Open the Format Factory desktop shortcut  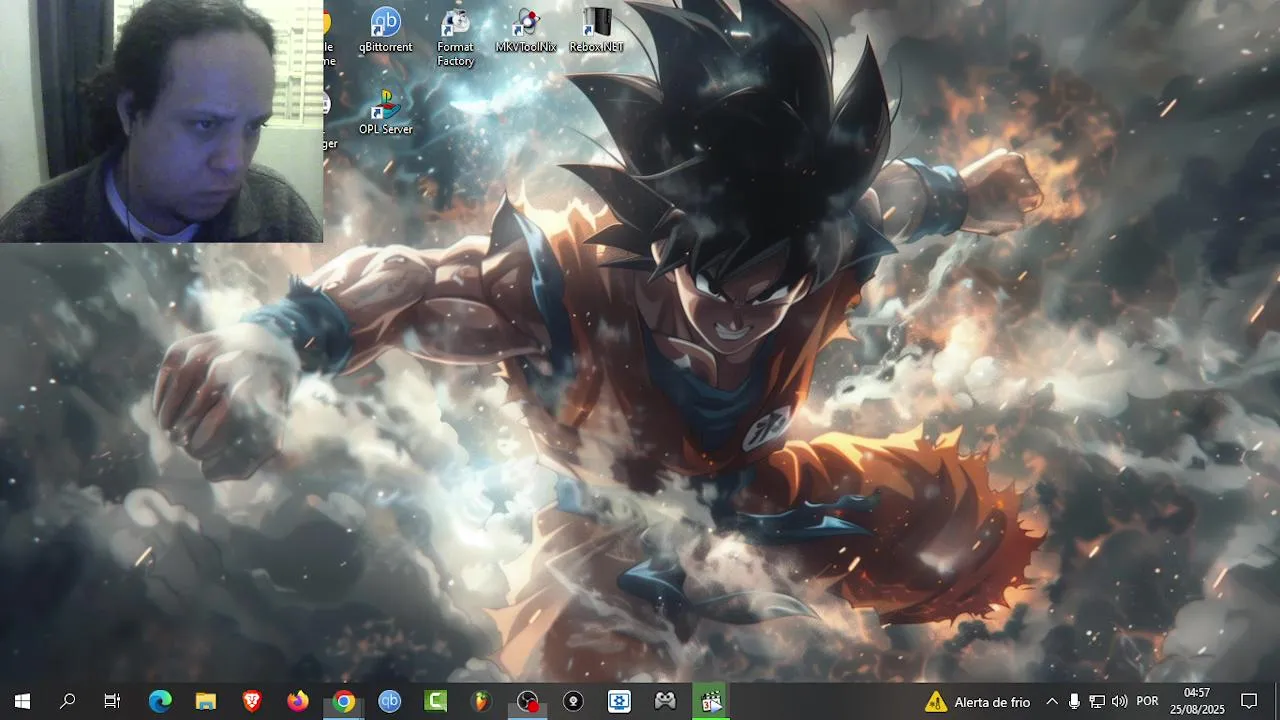pyautogui.click(x=455, y=38)
